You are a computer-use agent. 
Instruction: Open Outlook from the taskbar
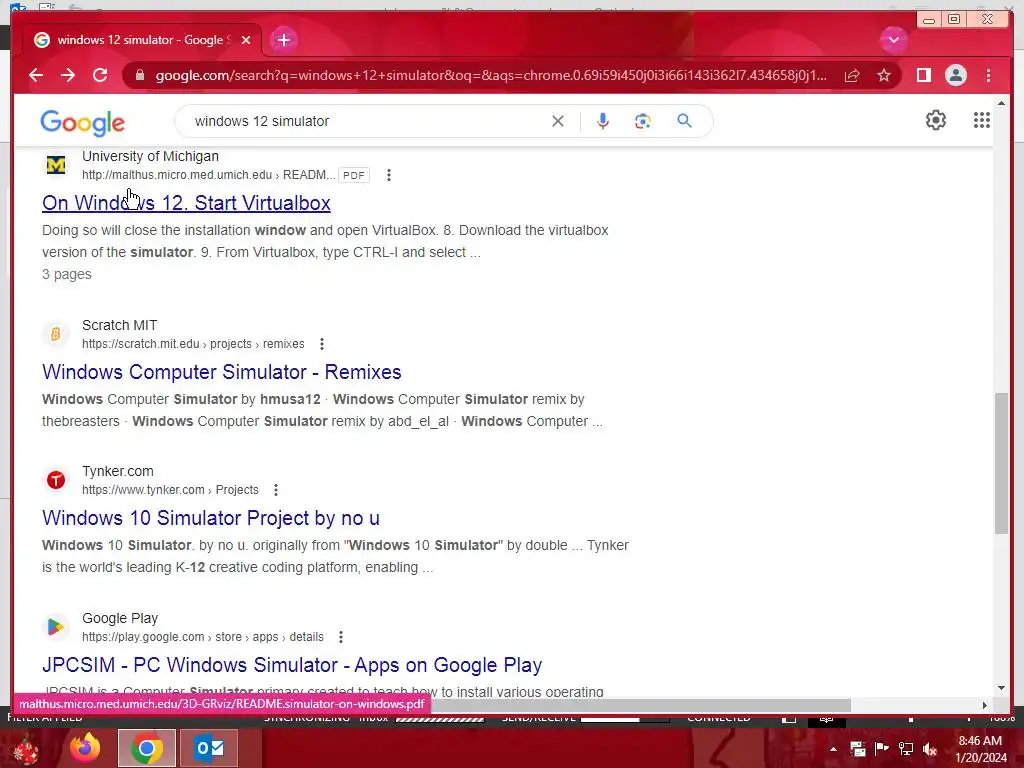click(209, 748)
